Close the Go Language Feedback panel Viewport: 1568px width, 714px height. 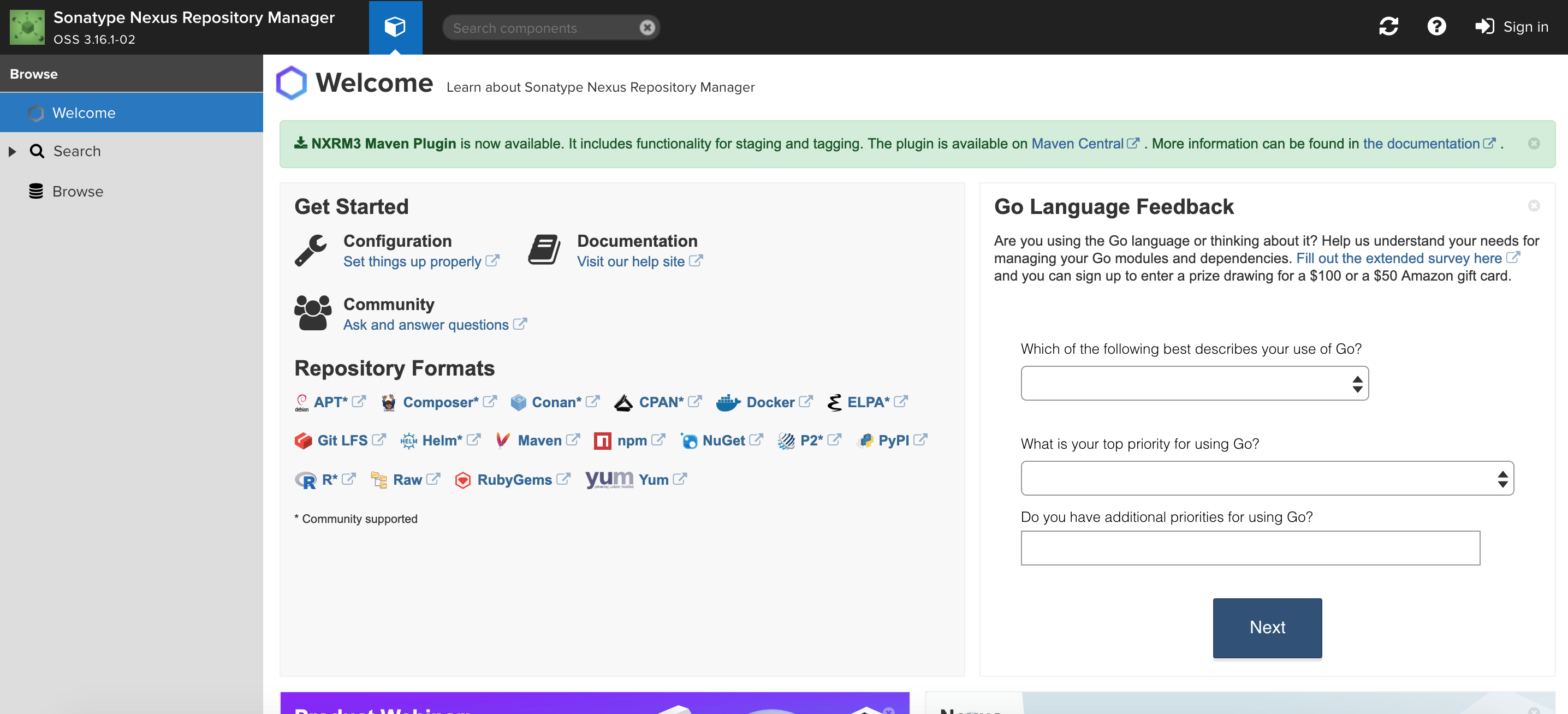1534,206
